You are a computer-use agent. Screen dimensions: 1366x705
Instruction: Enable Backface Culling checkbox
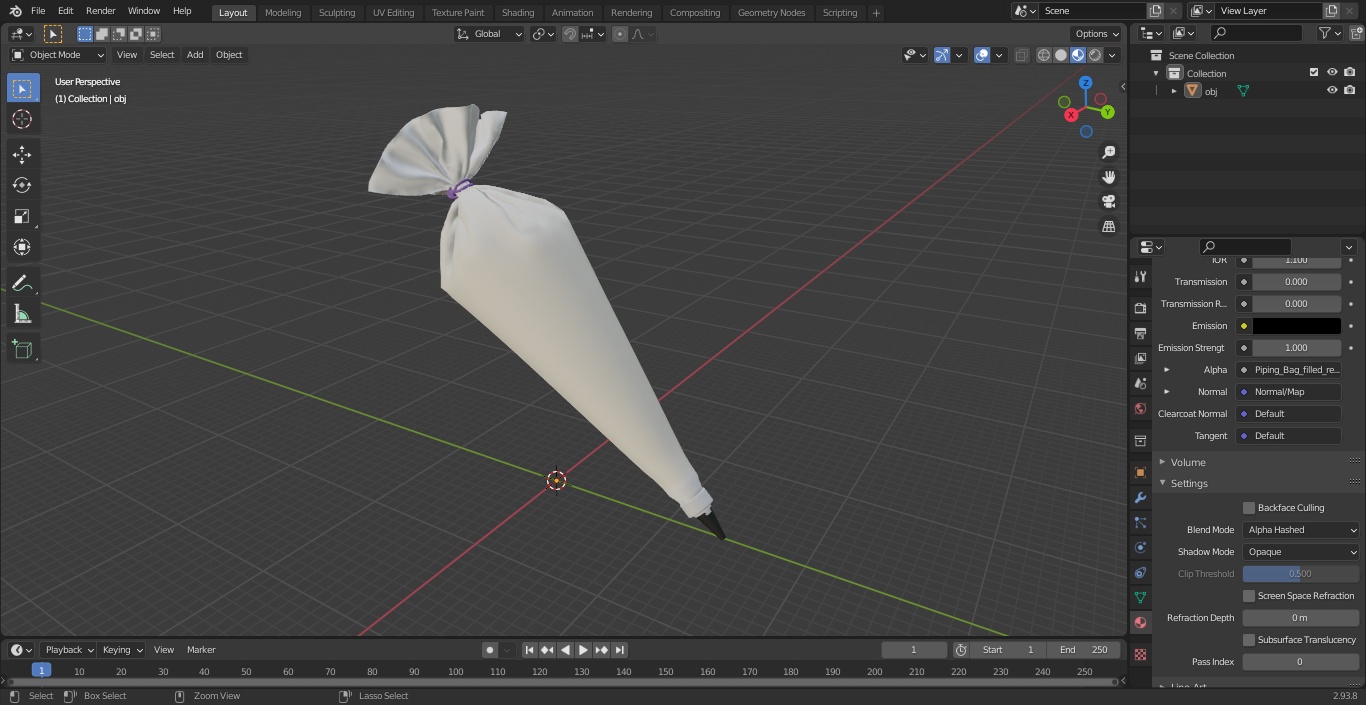tap(1249, 508)
